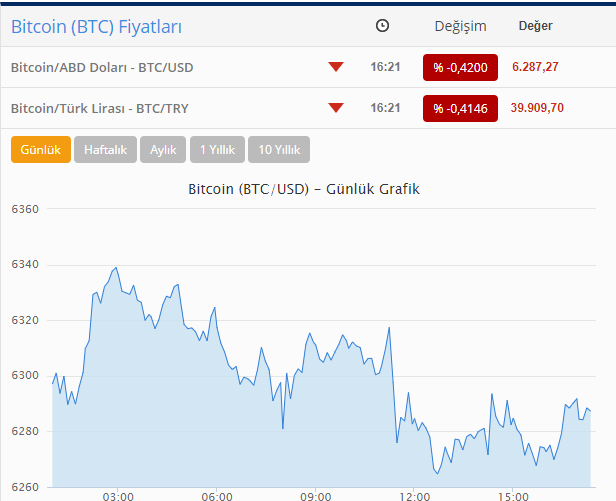Image resolution: width=616 pixels, height=501 pixels.
Task: Switch to the Aylık chart tab
Action: (x=163, y=149)
